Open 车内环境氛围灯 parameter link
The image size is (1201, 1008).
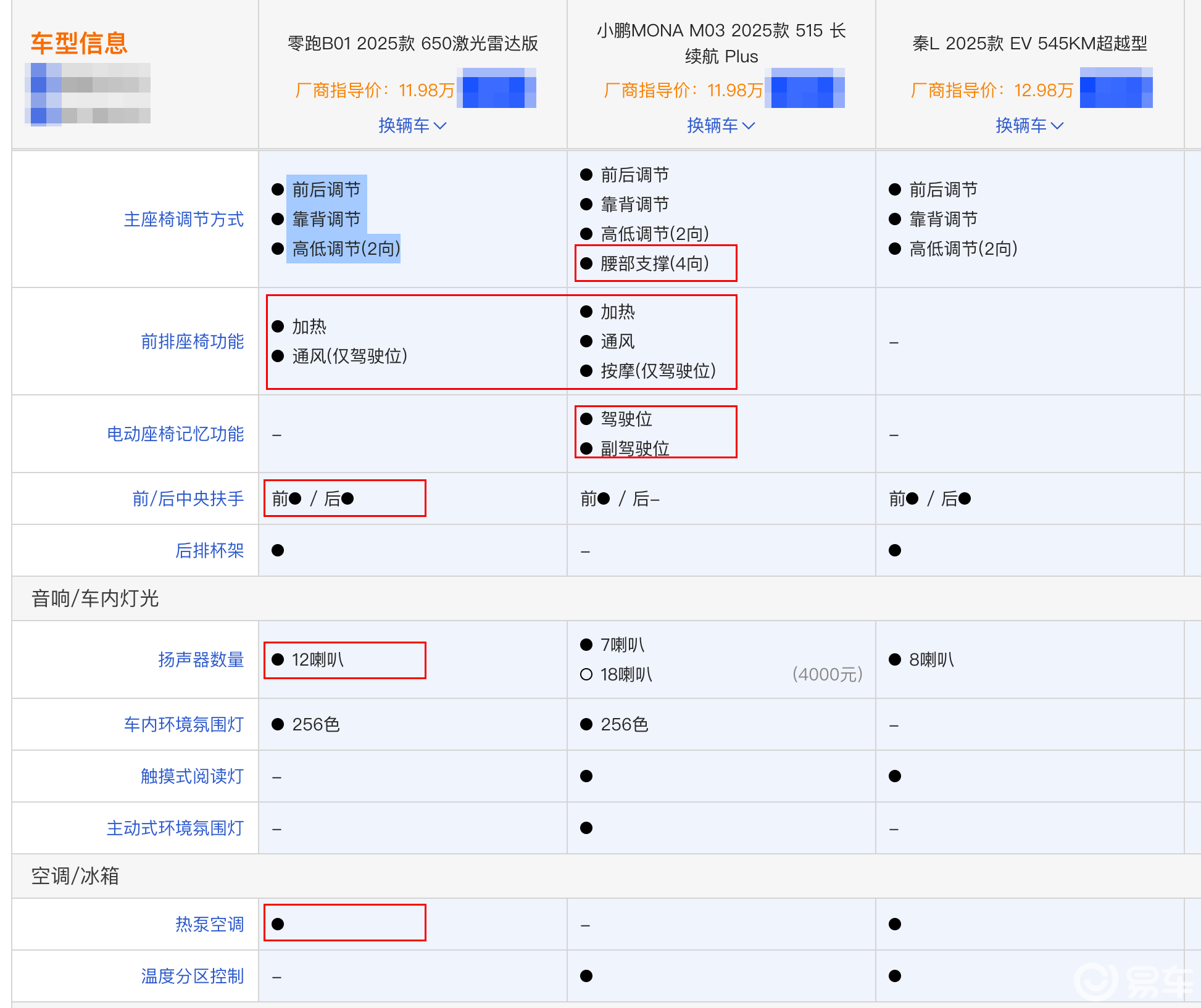pyautogui.click(x=183, y=724)
